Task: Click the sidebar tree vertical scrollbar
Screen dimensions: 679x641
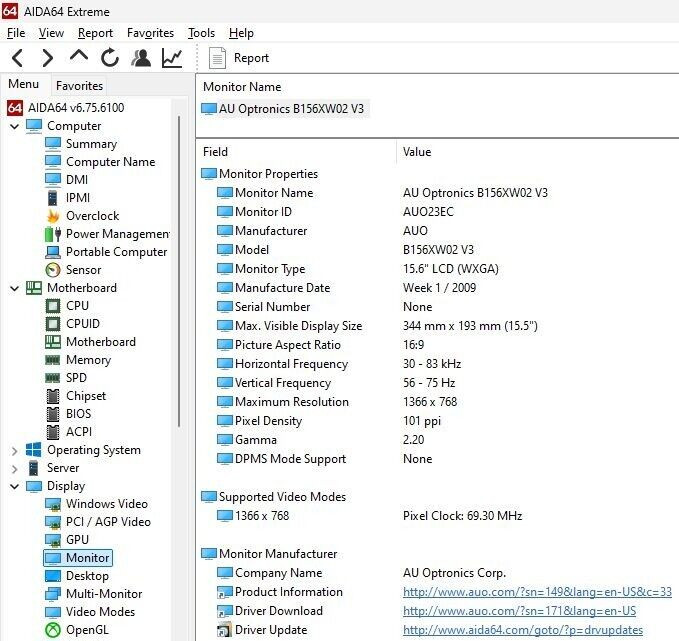Action: tap(178, 271)
